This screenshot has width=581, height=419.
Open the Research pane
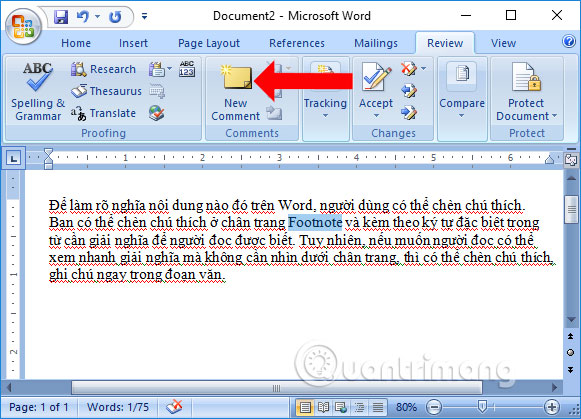pyautogui.click(x=103, y=69)
